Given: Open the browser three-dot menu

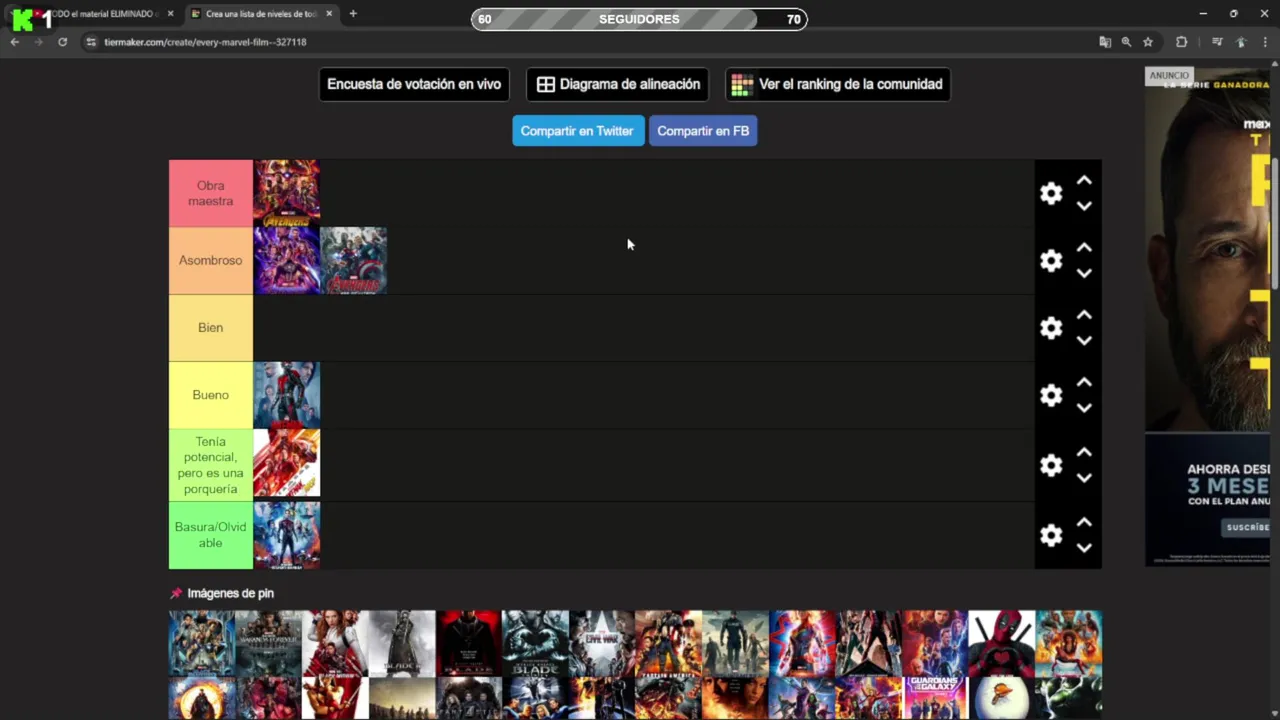Looking at the screenshot, I should click(x=1265, y=42).
